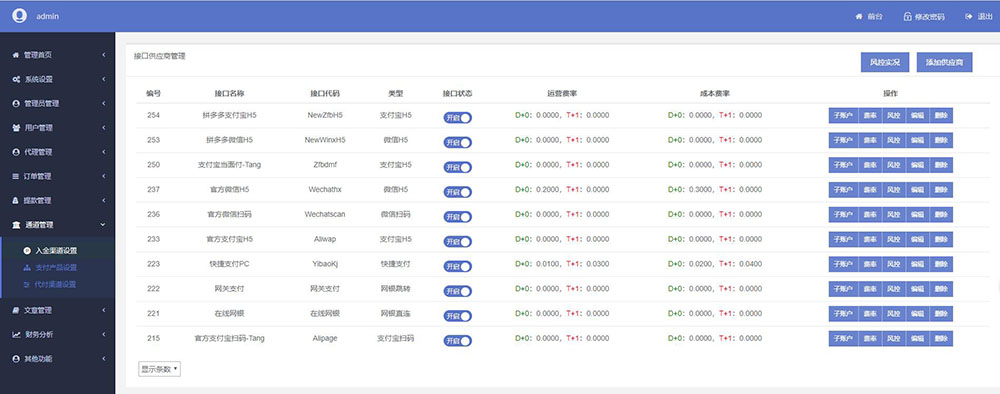Toggle the status switch for 官方微信H5
The image size is (1000, 394).
[458, 192]
